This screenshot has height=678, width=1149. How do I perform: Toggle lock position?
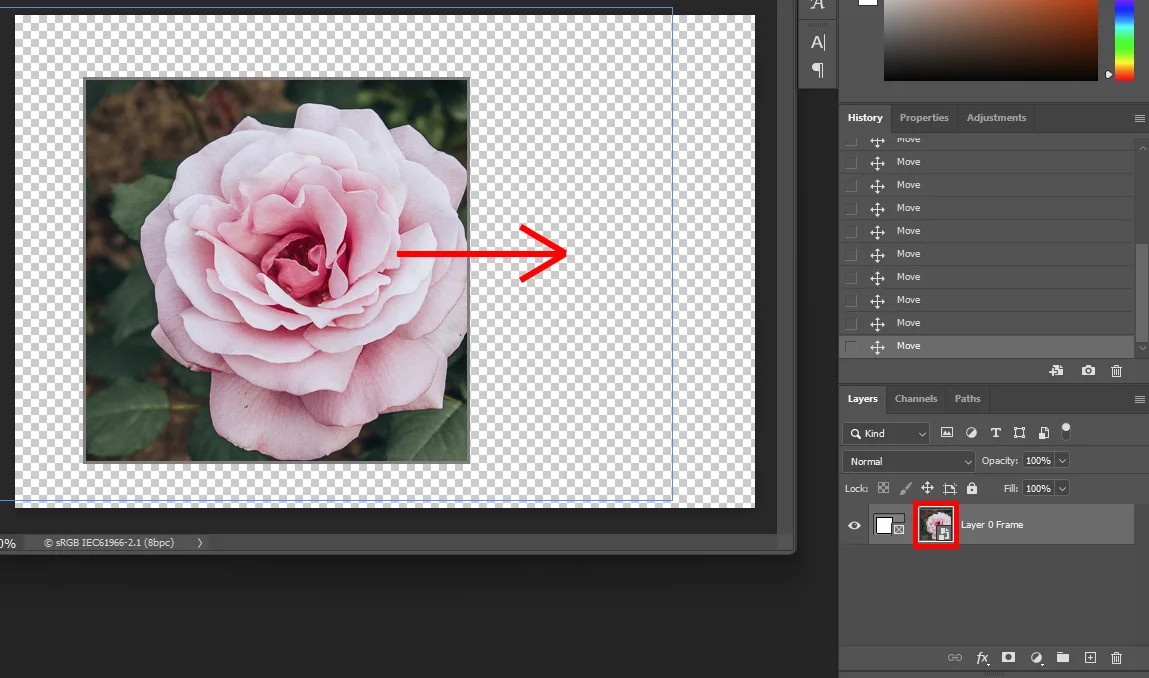click(927, 488)
